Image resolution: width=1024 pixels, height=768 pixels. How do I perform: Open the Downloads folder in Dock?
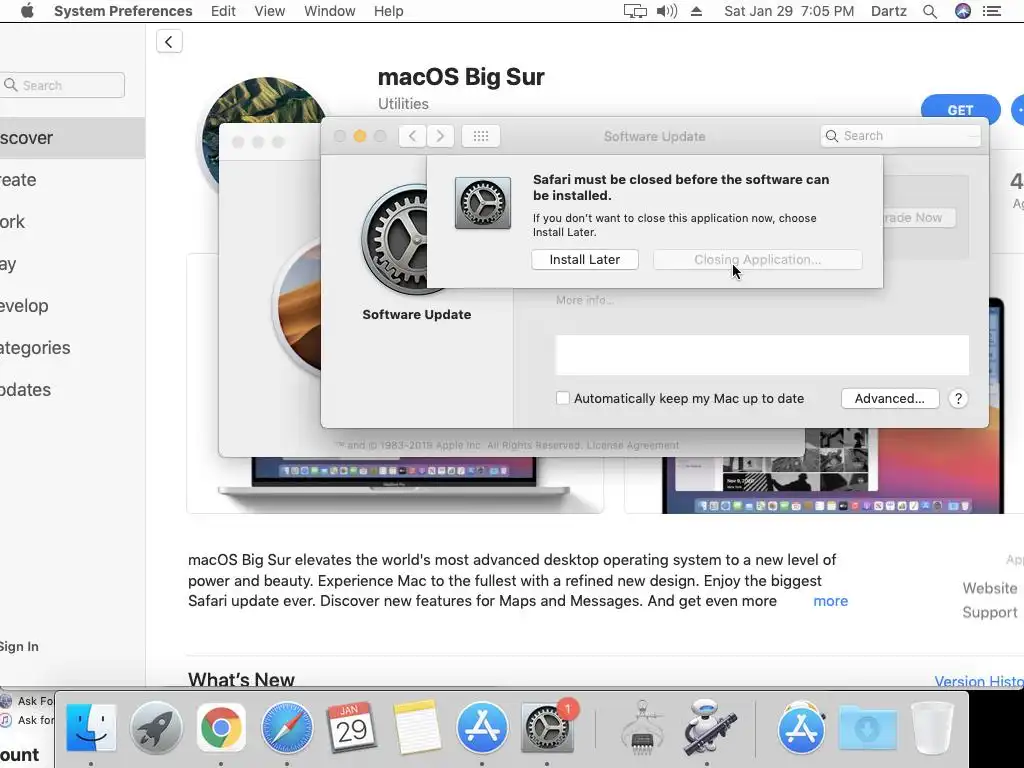pyautogui.click(x=867, y=728)
